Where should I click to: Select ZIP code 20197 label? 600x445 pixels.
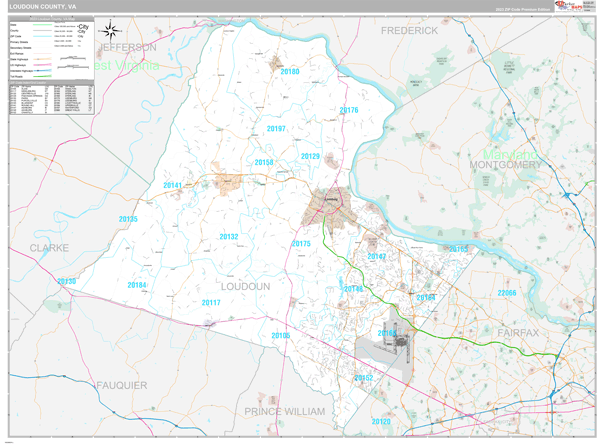point(276,129)
